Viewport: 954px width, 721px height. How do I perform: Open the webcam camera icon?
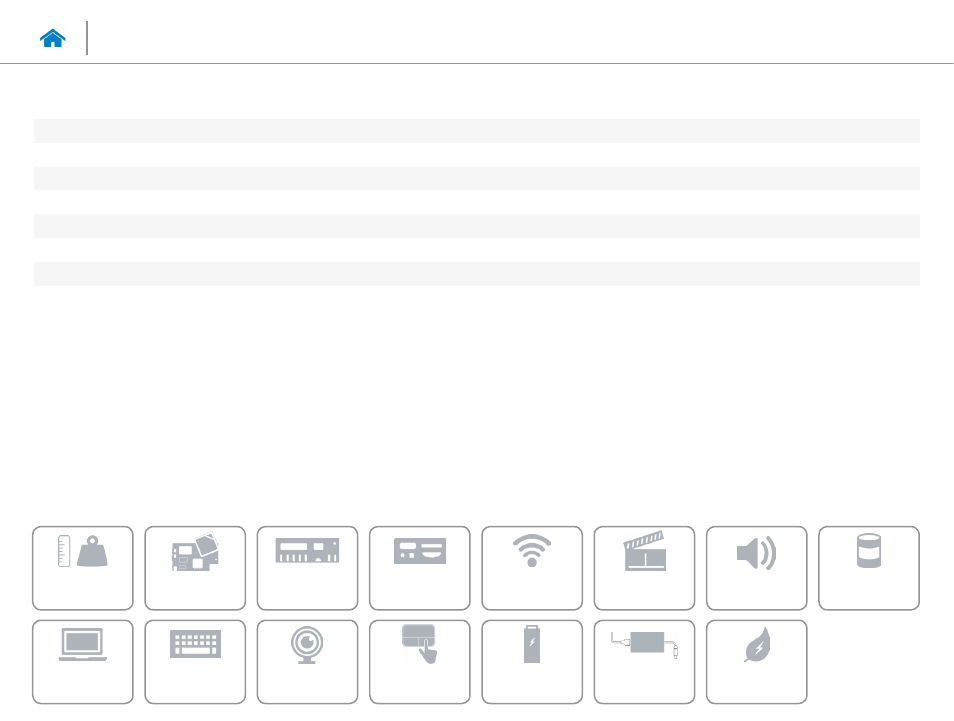307,661
